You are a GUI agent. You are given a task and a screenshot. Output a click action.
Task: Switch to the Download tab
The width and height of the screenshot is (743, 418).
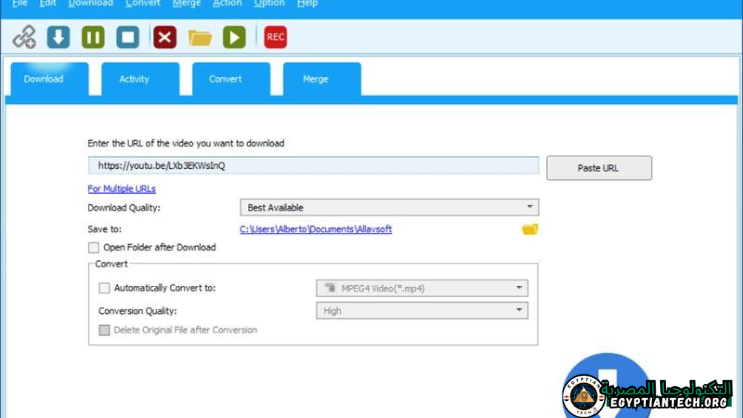click(49, 79)
